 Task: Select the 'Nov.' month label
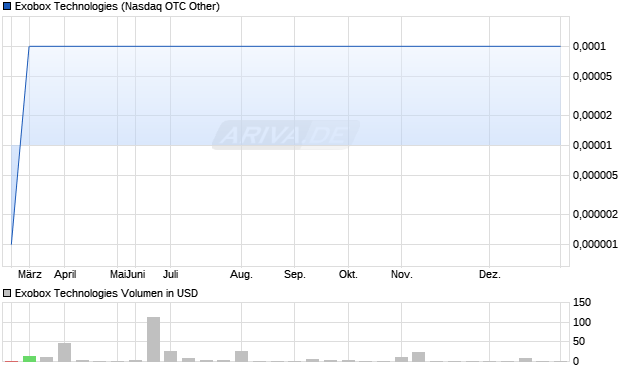[402, 274]
